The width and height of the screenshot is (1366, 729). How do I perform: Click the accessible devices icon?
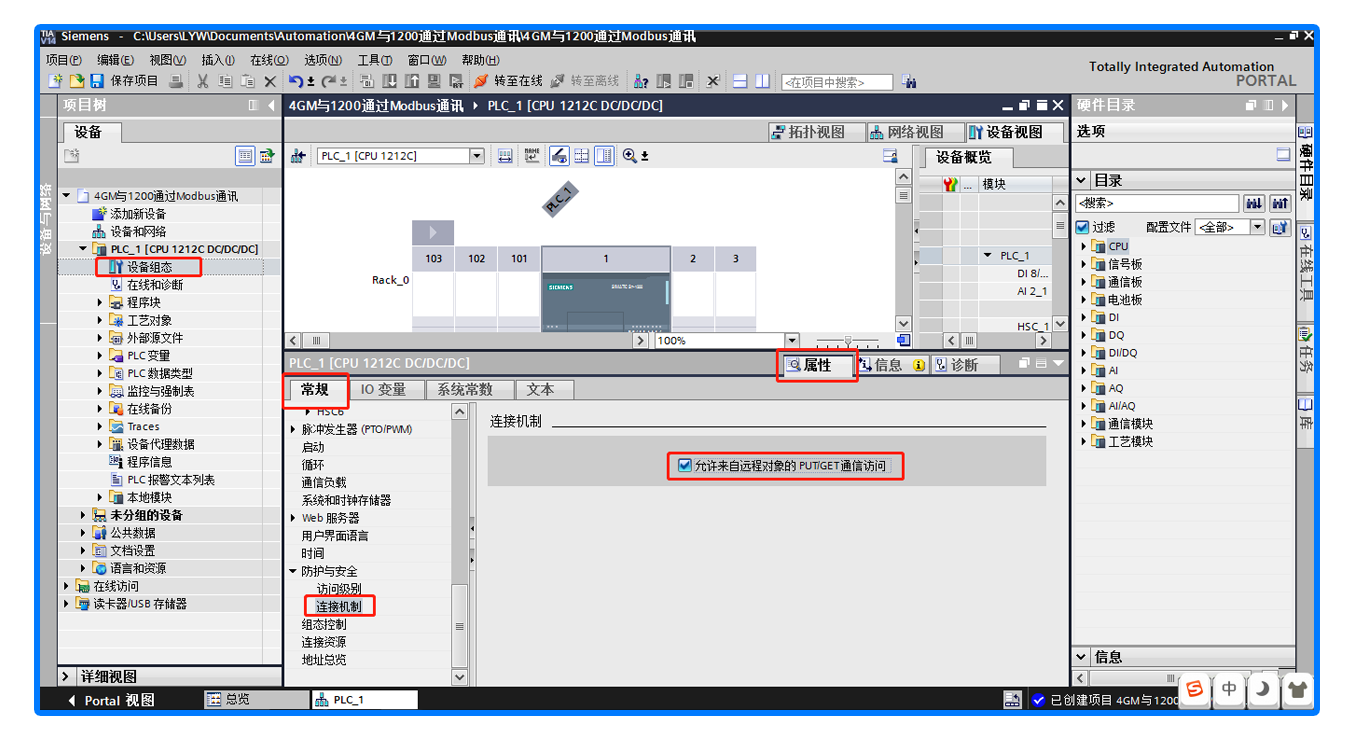click(643, 81)
